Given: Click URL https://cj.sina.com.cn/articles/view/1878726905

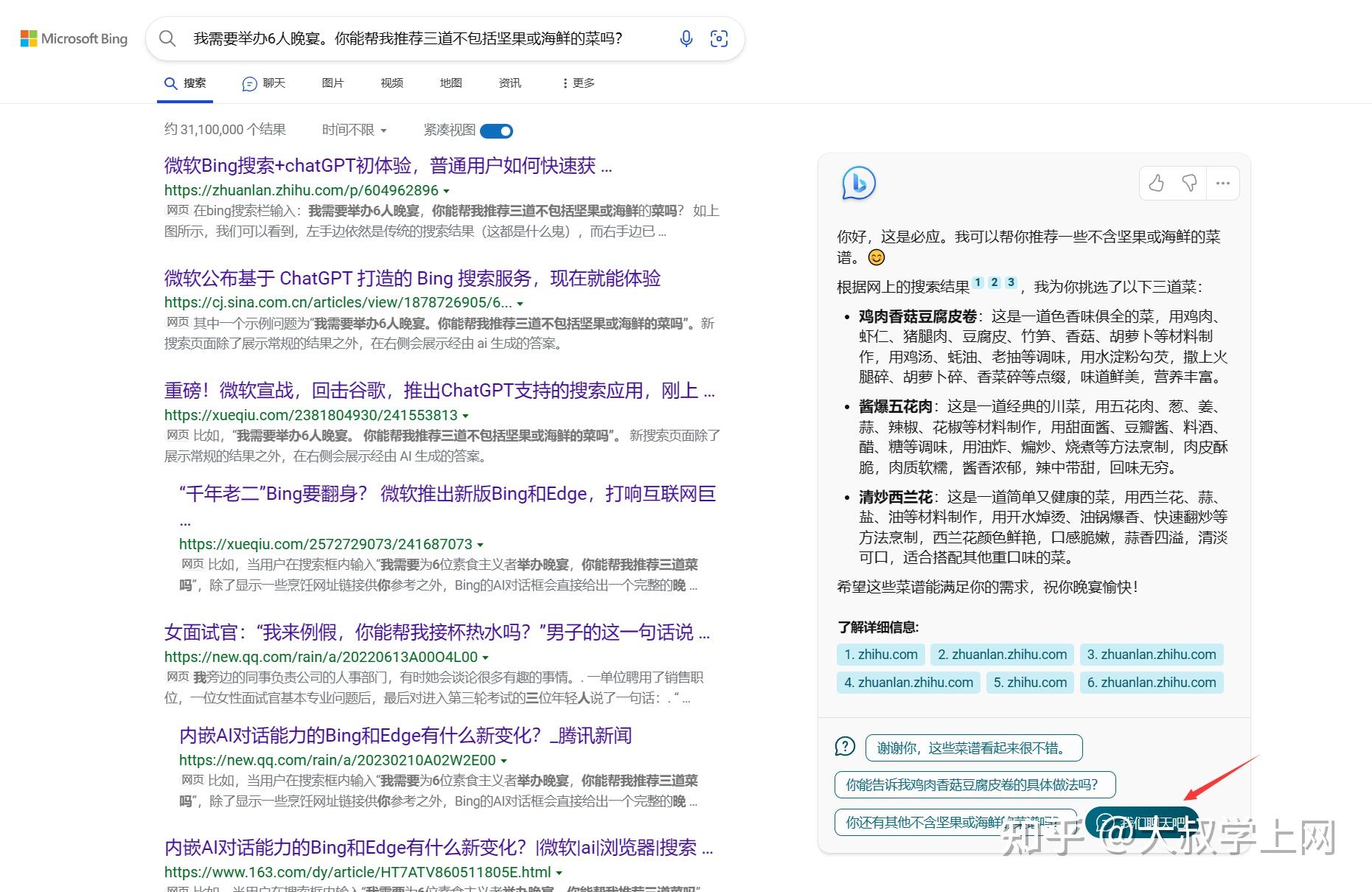Looking at the screenshot, I should (338, 303).
